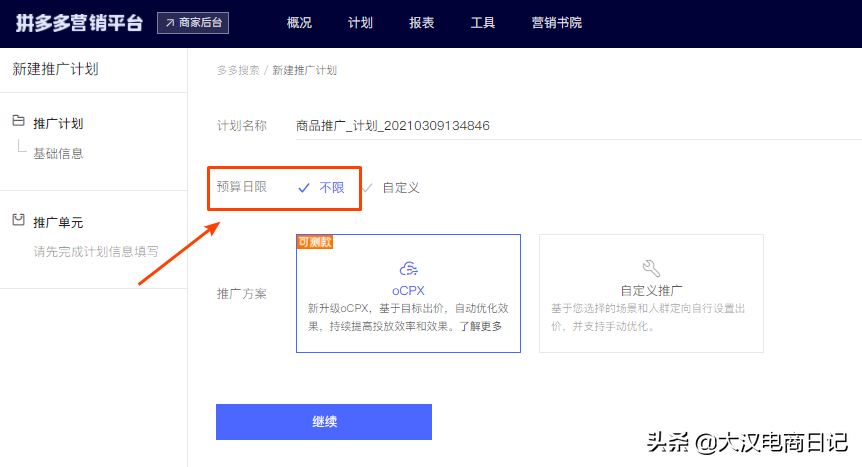The image size is (862, 467).
Task: Select 推广单元 in the sidebar
Action: click(x=58, y=223)
